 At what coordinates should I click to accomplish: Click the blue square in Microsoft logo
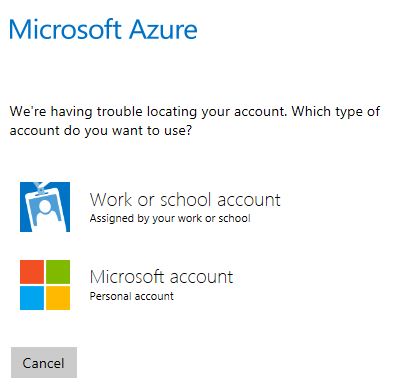[32, 298]
